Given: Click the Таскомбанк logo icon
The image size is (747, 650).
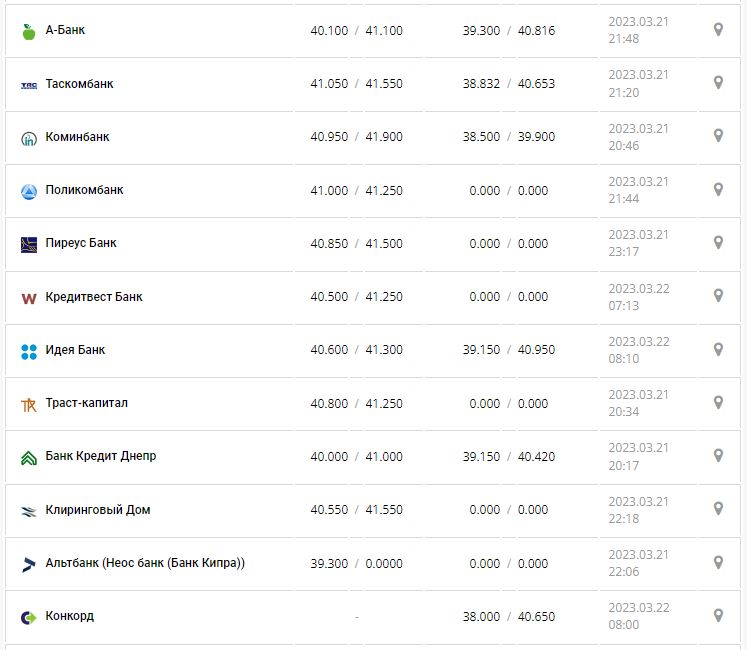Looking at the screenshot, I should click(28, 85).
